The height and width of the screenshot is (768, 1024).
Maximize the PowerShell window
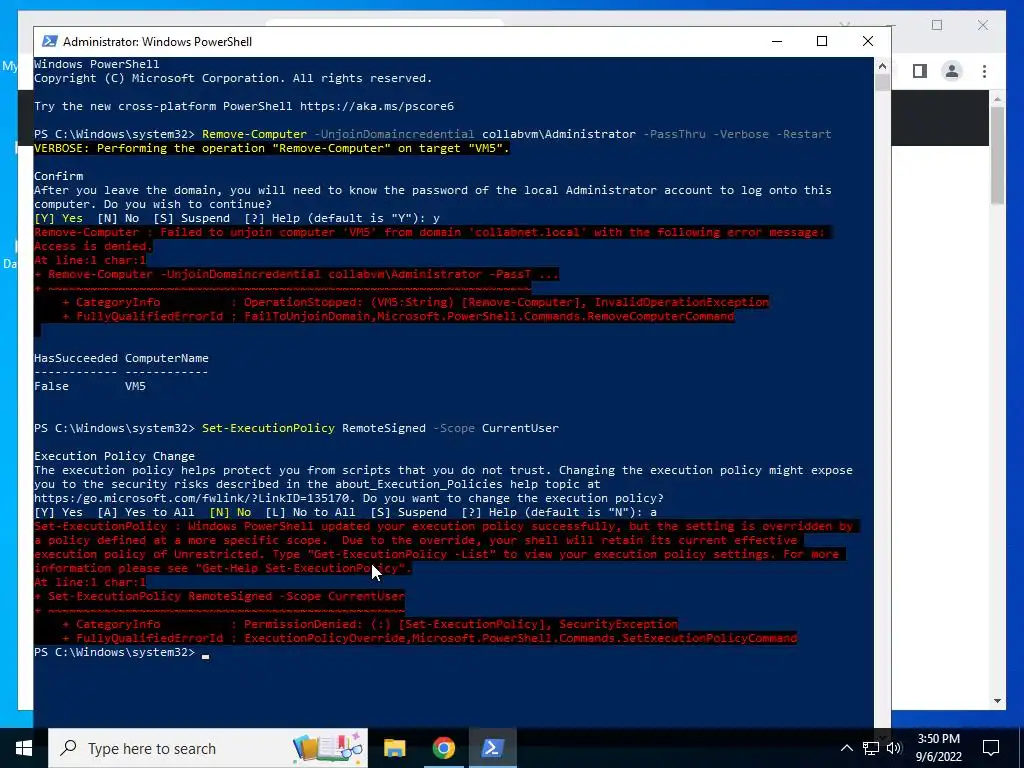pyautogui.click(x=822, y=41)
